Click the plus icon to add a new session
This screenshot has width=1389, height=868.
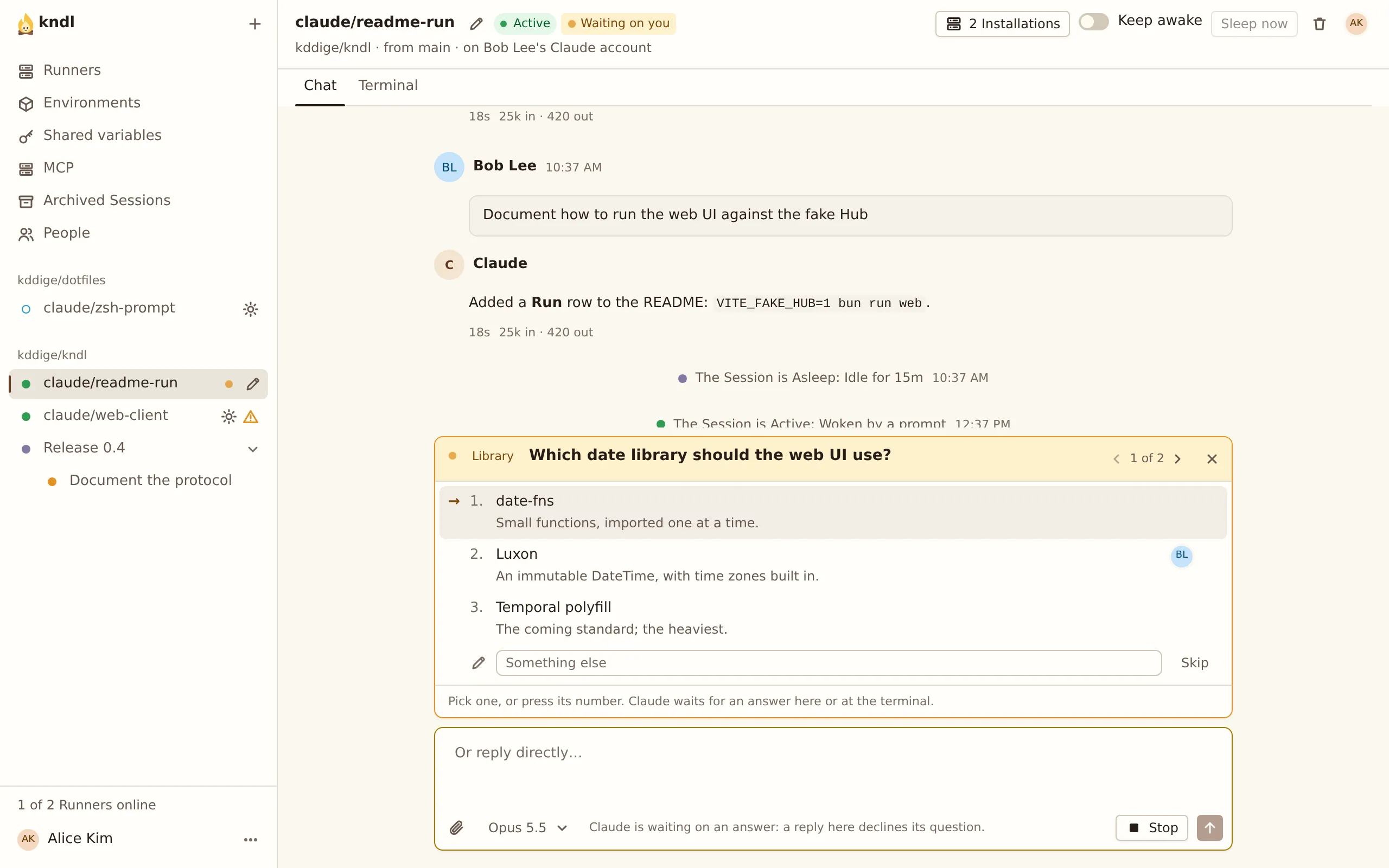(x=255, y=23)
